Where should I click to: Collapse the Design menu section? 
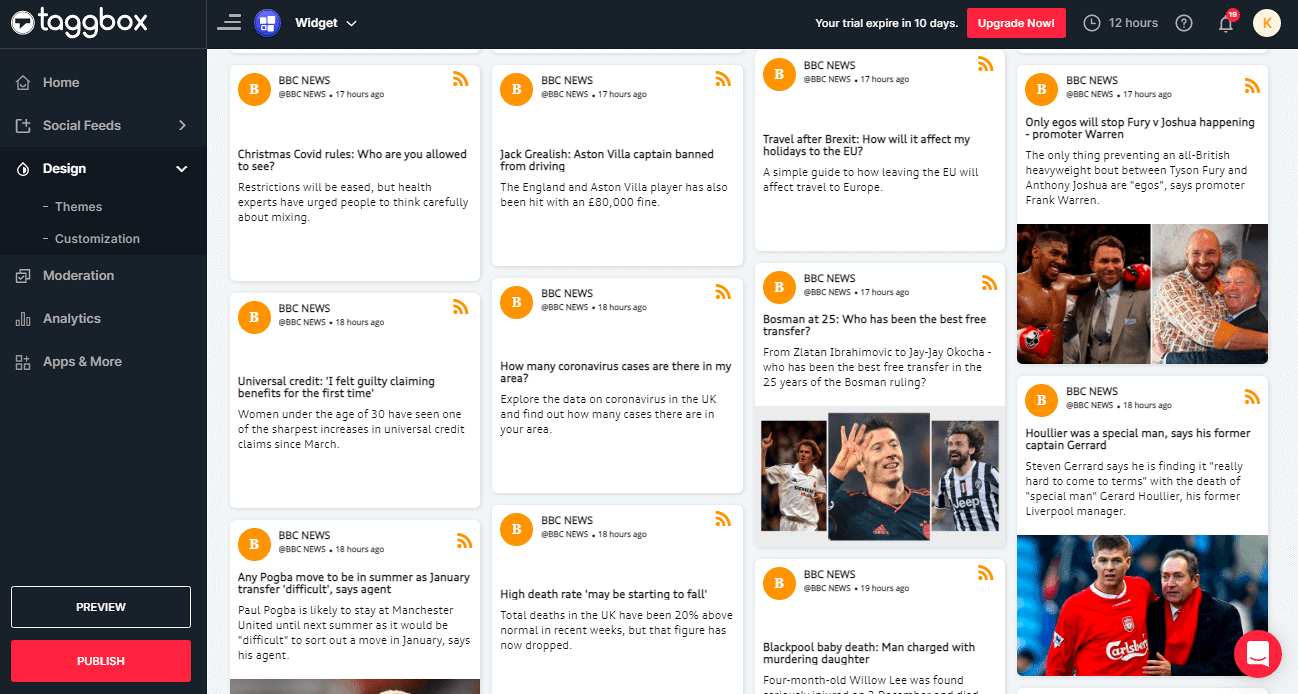182,169
